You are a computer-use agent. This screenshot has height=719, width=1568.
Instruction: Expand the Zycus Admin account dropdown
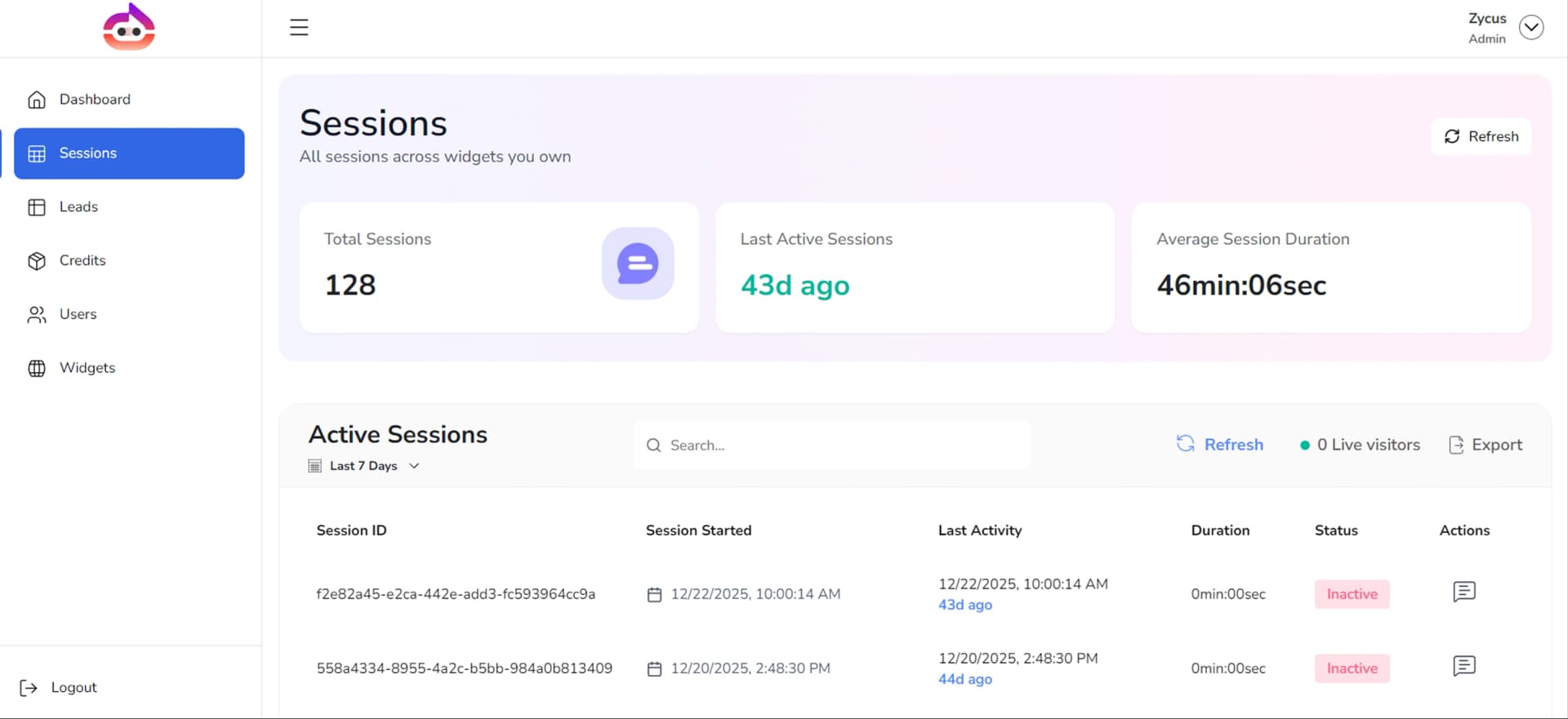(1531, 28)
